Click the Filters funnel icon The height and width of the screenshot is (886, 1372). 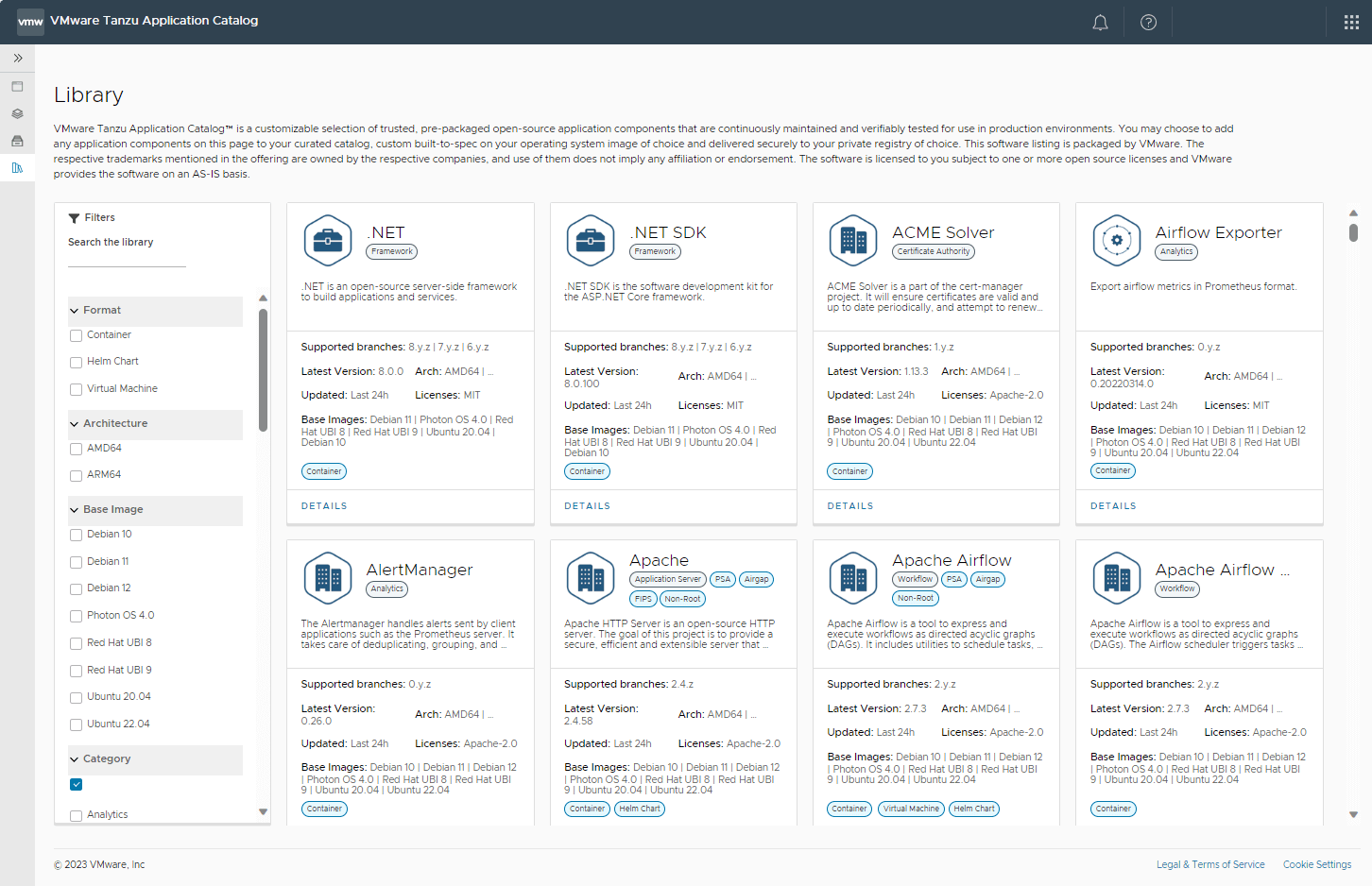tap(74, 218)
